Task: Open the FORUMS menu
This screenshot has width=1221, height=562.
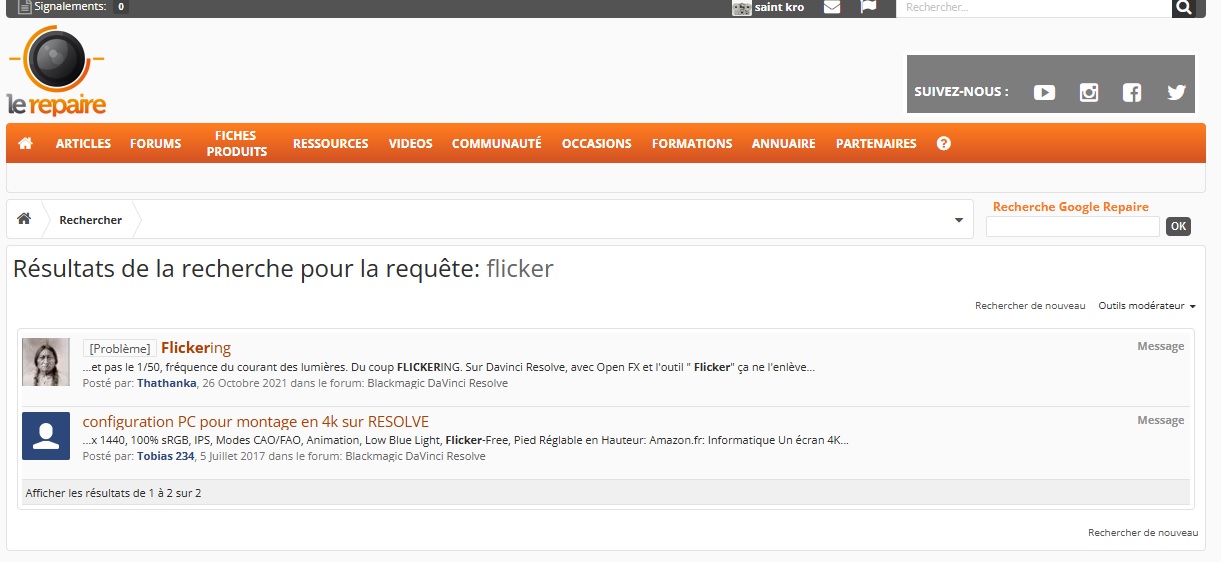Action: (x=156, y=144)
